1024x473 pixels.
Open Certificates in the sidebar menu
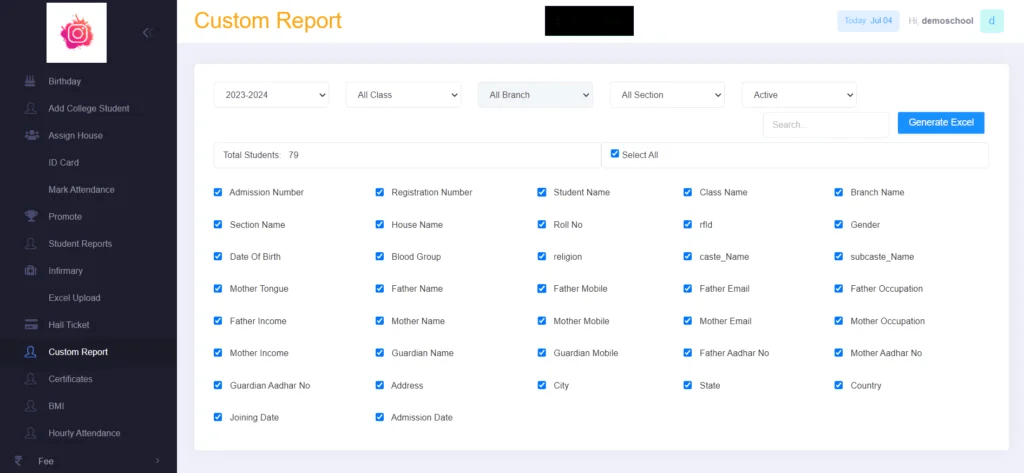pyautogui.click(x=70, y=379)
